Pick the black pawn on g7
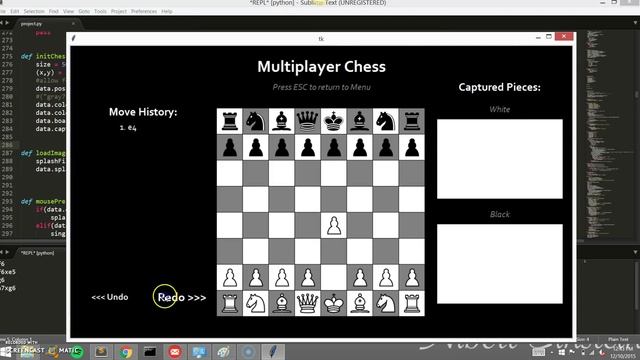Screen dimensions: 640x360 tap(386, 147)
